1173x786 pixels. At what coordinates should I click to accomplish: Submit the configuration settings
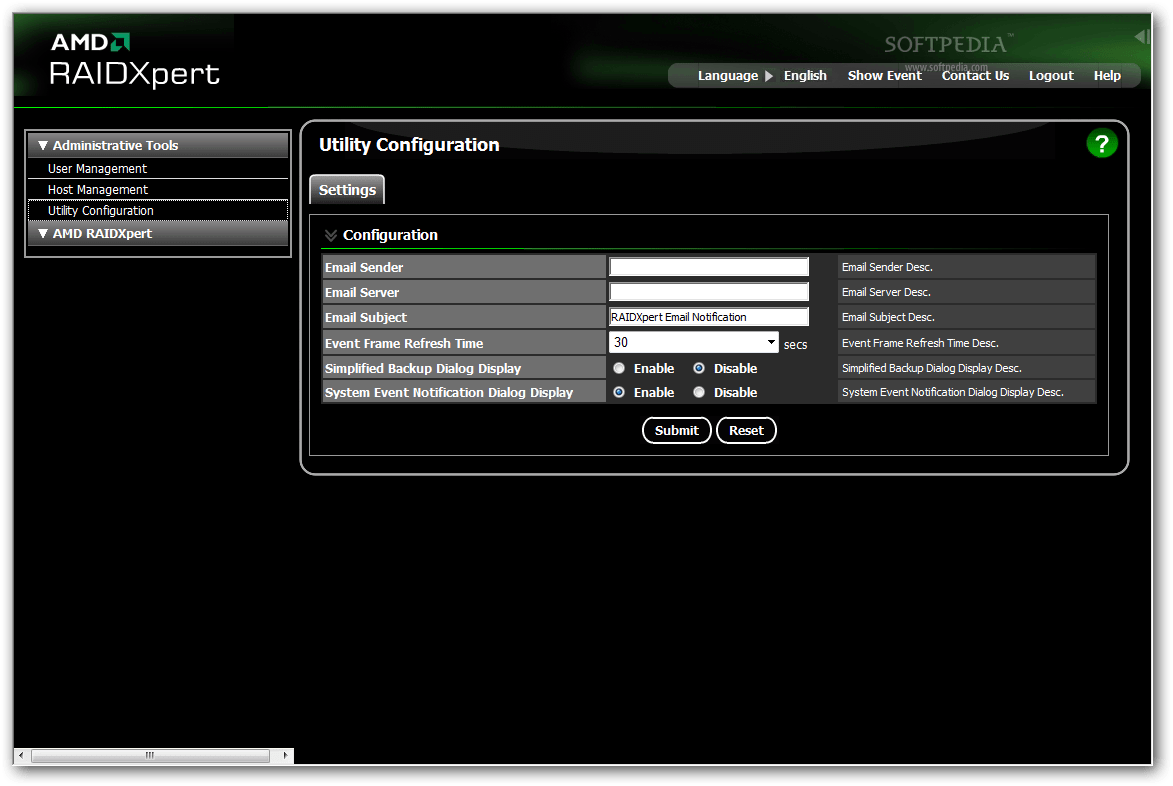[676, 430]
